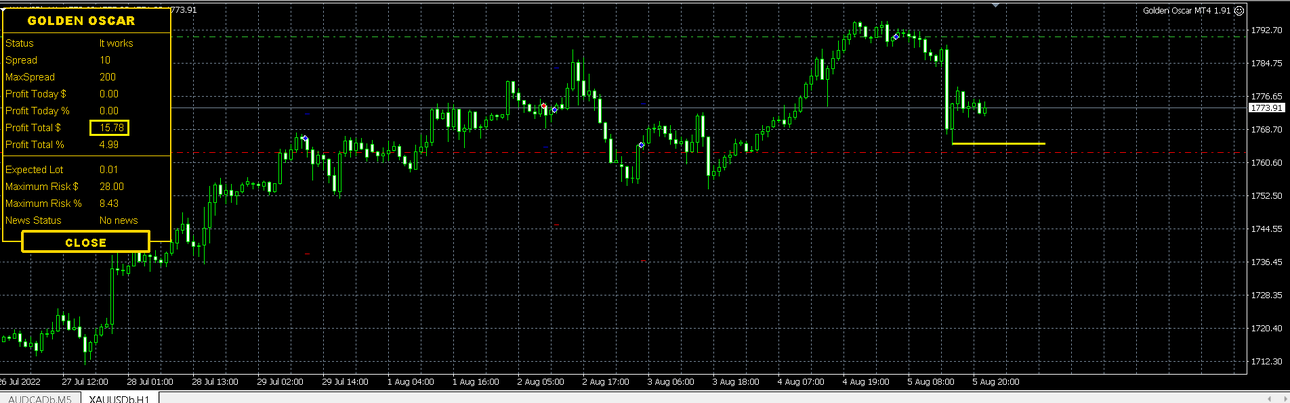1290x403 pixels.
Task: Click the "News Status" label
Action: [x=33, y=220]
